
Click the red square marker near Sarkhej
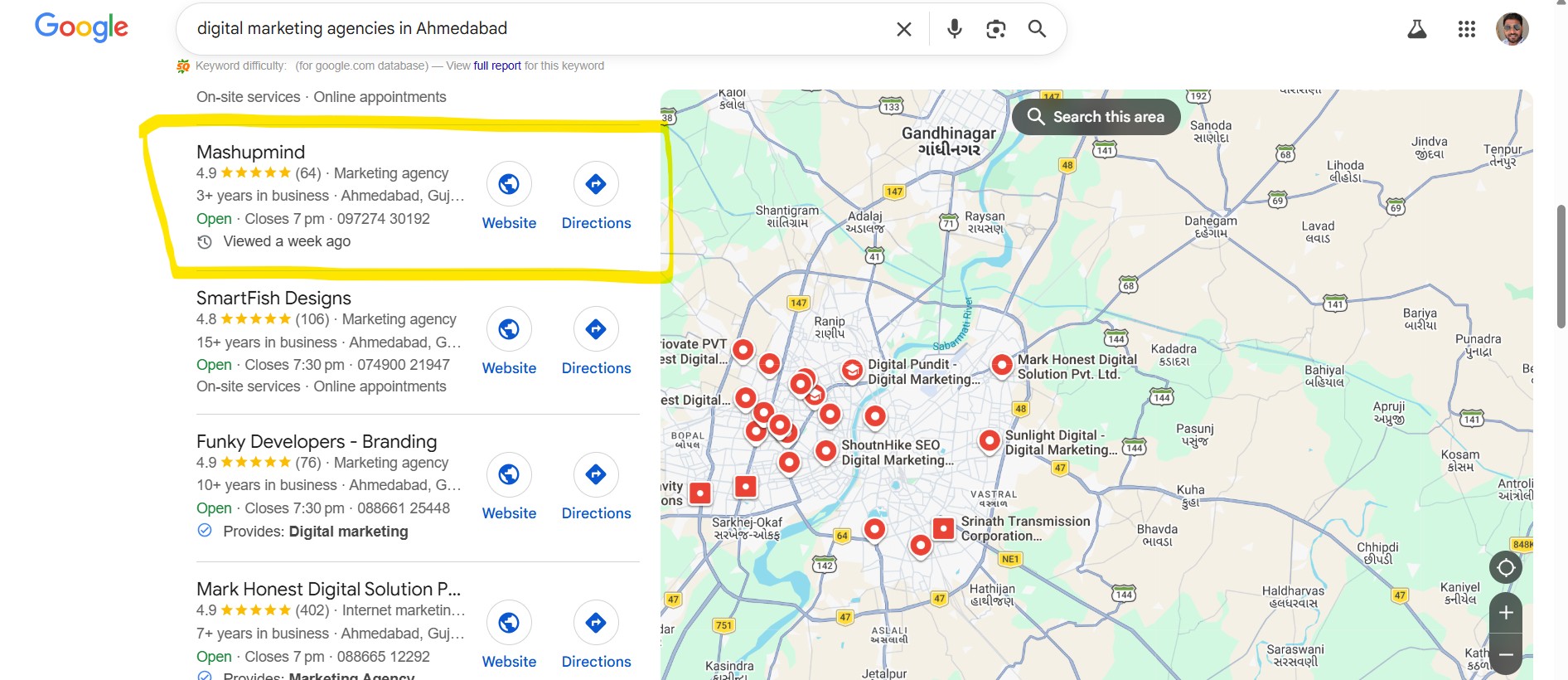[x=746, y=487]
